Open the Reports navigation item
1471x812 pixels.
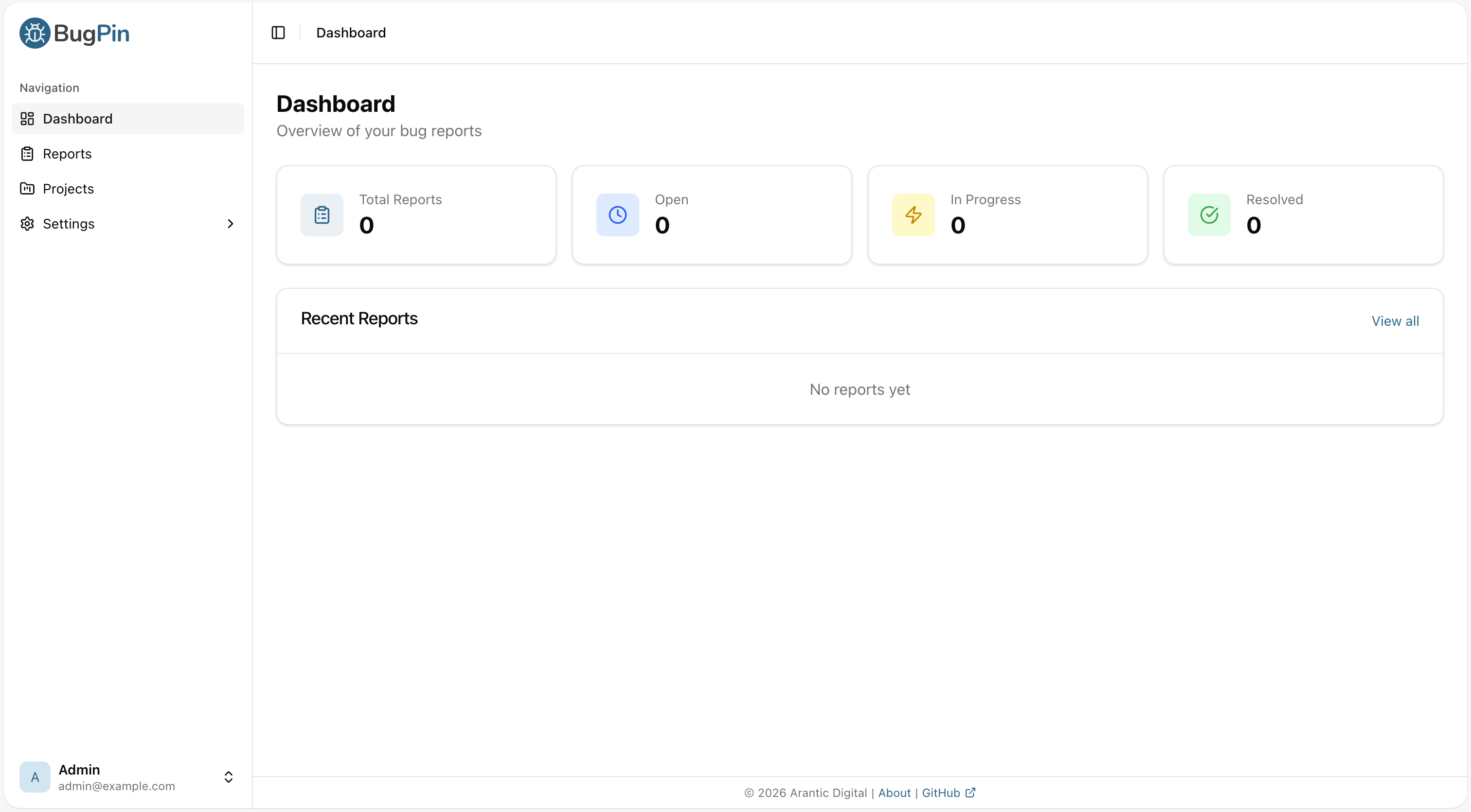pyautogui.click(x=67, y=154)
